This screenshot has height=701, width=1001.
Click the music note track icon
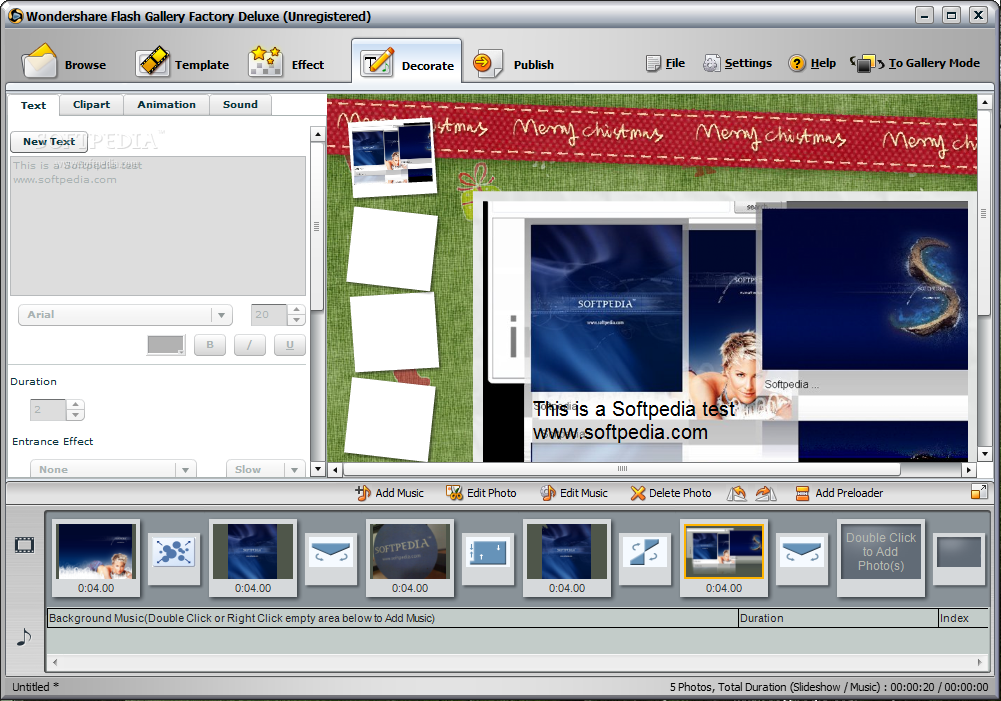tap(24, 637)
